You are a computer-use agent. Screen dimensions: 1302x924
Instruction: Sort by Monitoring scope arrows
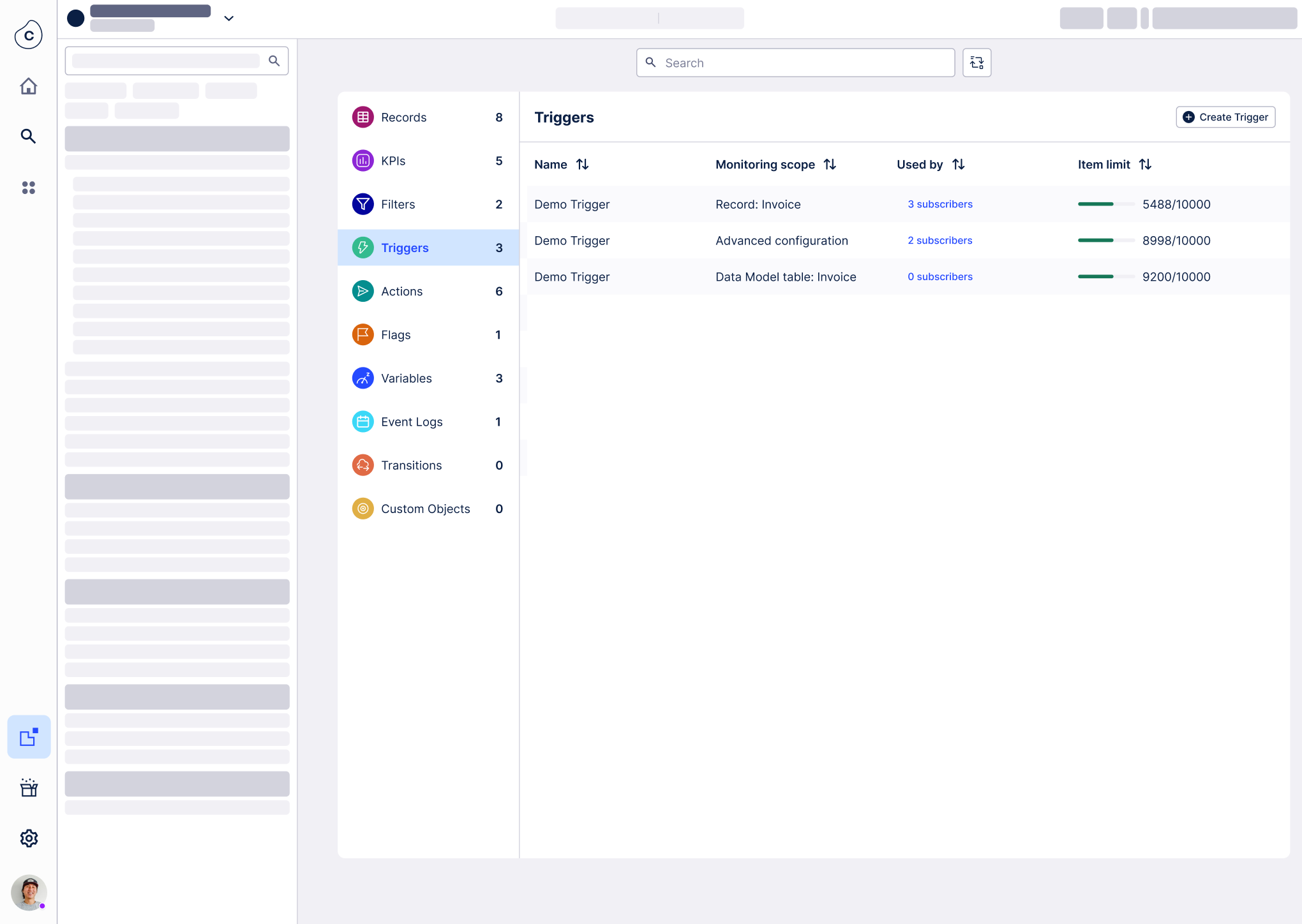click(830, 164)
